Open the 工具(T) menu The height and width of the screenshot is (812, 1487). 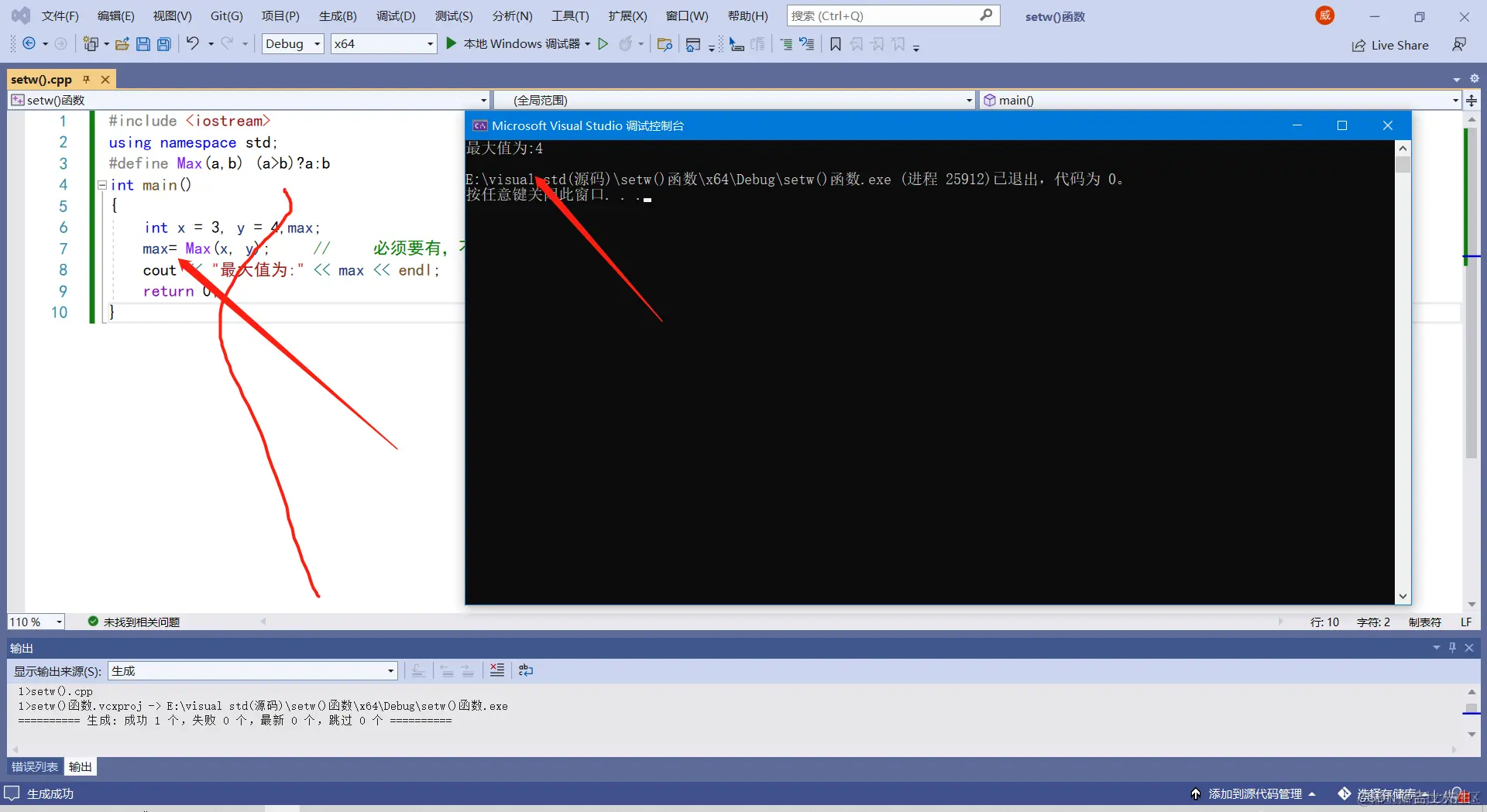(570, 16)
